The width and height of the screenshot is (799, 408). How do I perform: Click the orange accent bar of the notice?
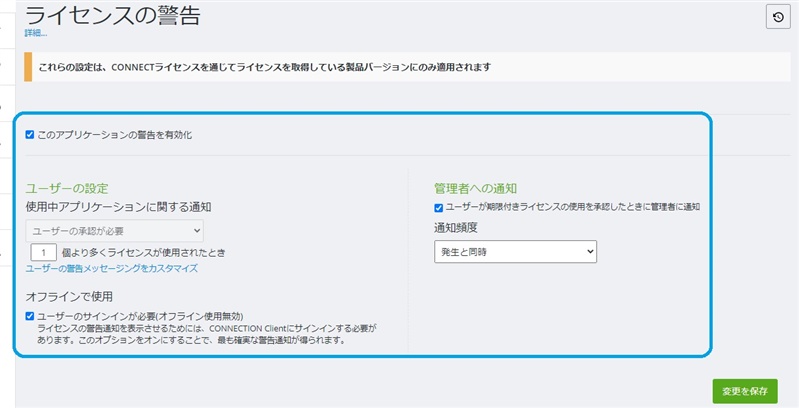coord(28,67)
